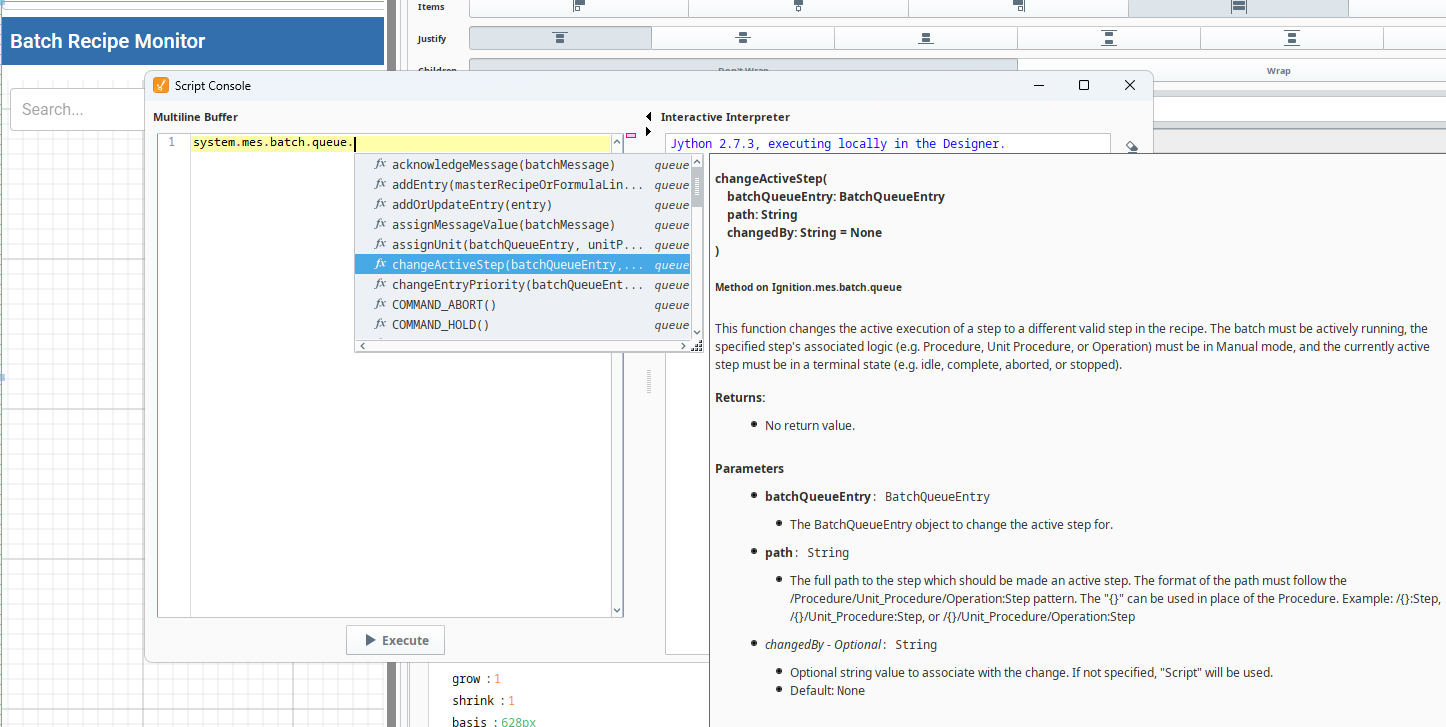Click the first Items alignment icon

[578, 7]
